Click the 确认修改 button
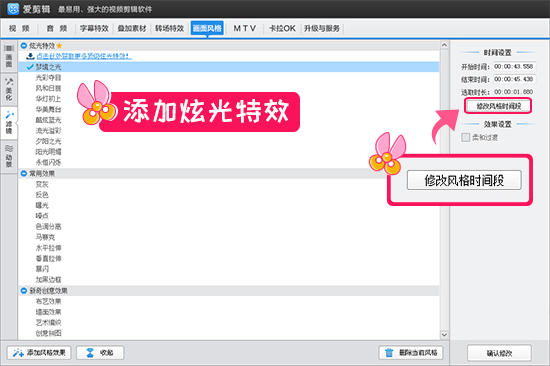Image resolution: width=550 pixels, height=366 pixels. coord(499,353)
